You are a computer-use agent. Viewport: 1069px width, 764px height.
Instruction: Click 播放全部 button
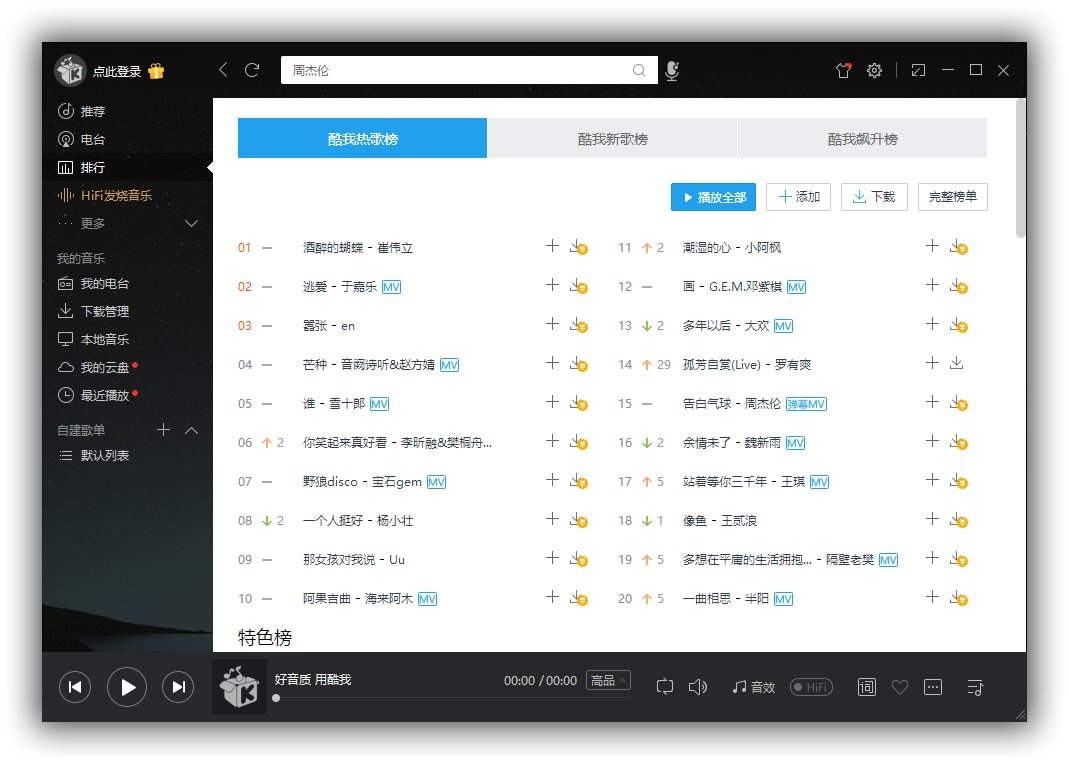coord(713,197)
